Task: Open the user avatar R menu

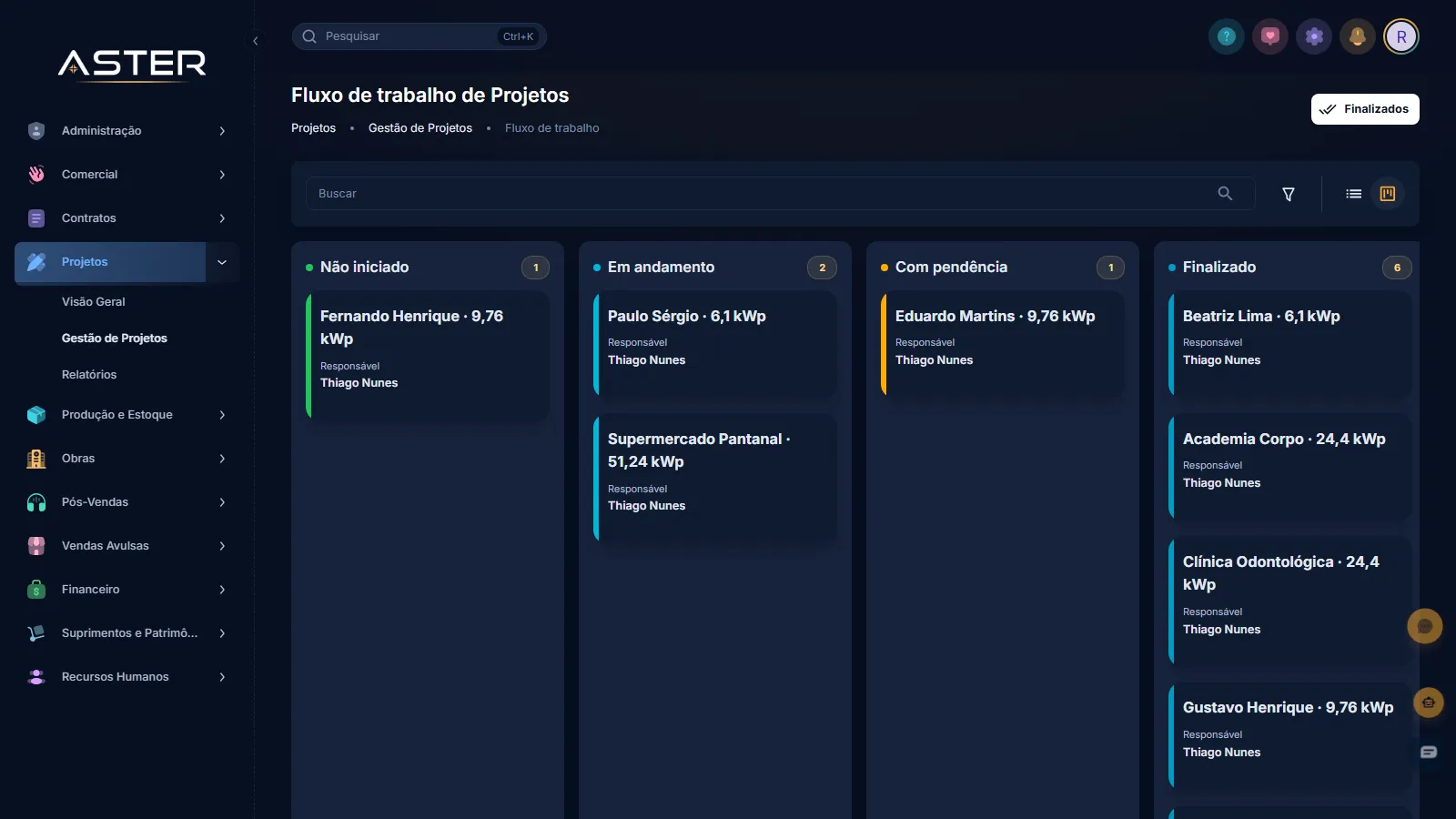Action: coord(1401,36)
